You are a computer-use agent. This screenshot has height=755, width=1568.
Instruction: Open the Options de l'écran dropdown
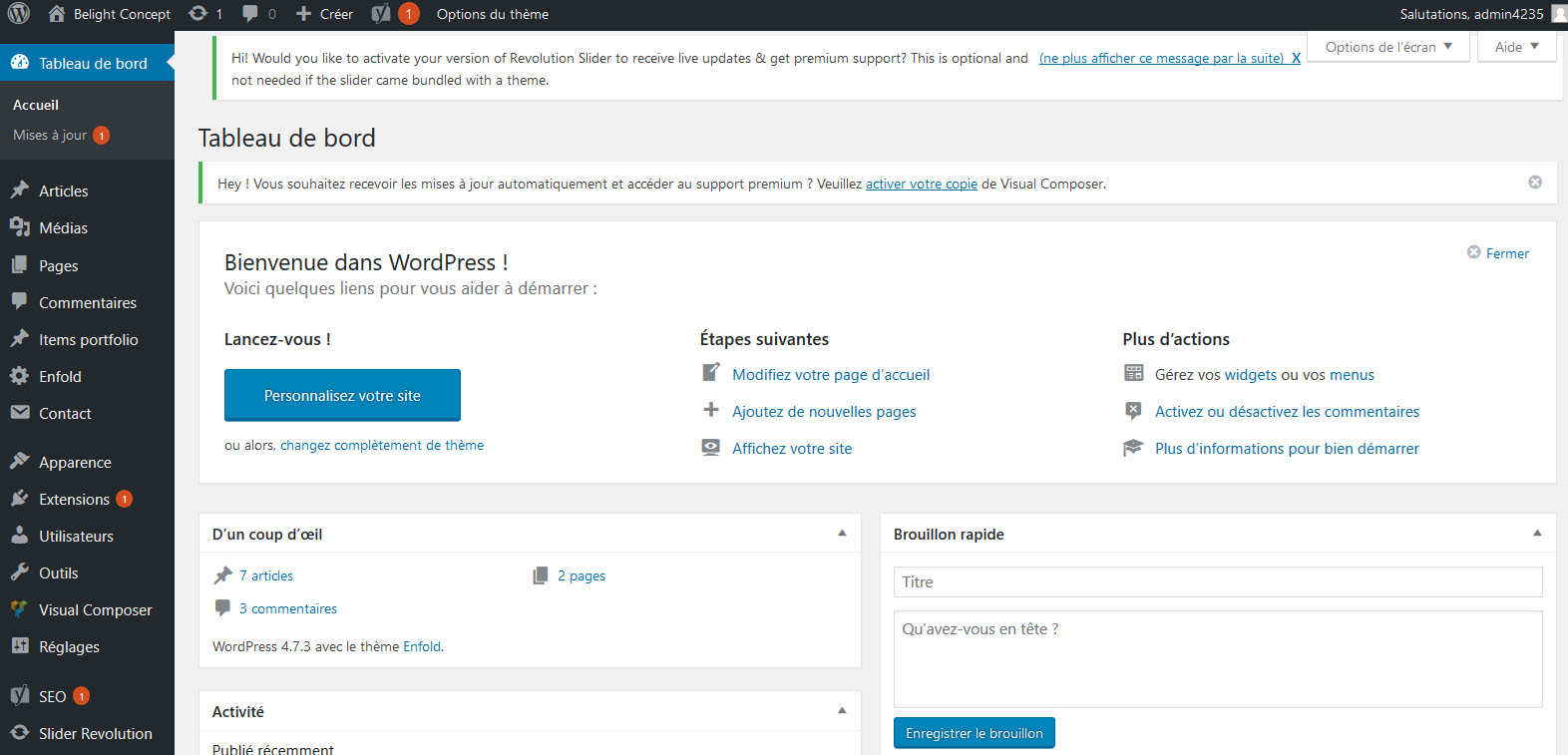tap(1388, 47)
